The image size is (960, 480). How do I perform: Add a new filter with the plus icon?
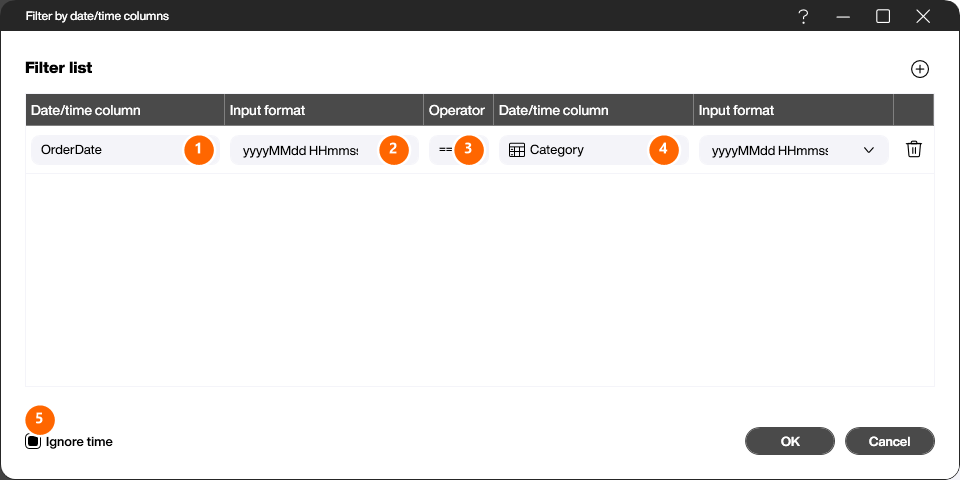(920, 69)
